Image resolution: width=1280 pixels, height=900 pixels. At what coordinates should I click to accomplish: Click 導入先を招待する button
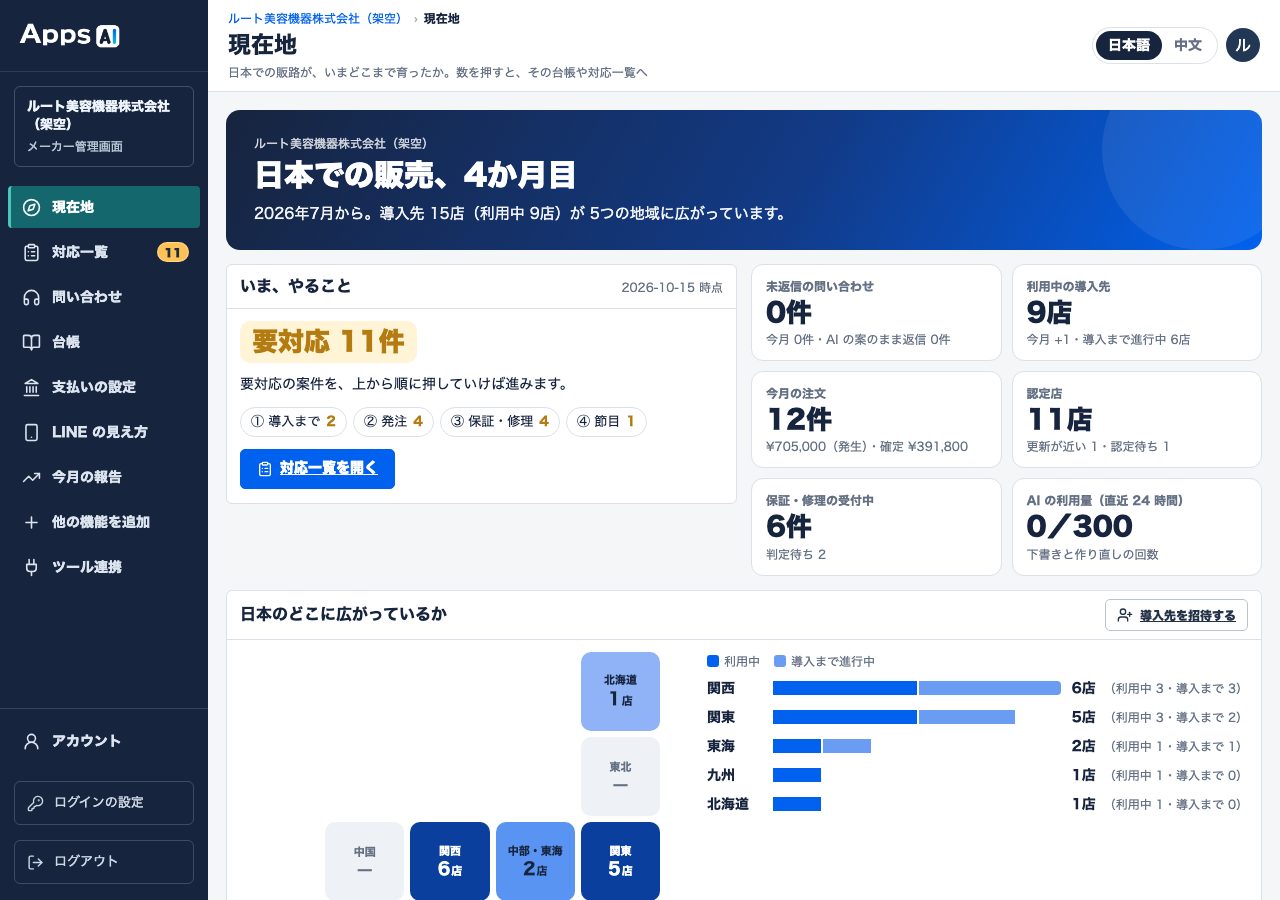(x=1176, y=615)
